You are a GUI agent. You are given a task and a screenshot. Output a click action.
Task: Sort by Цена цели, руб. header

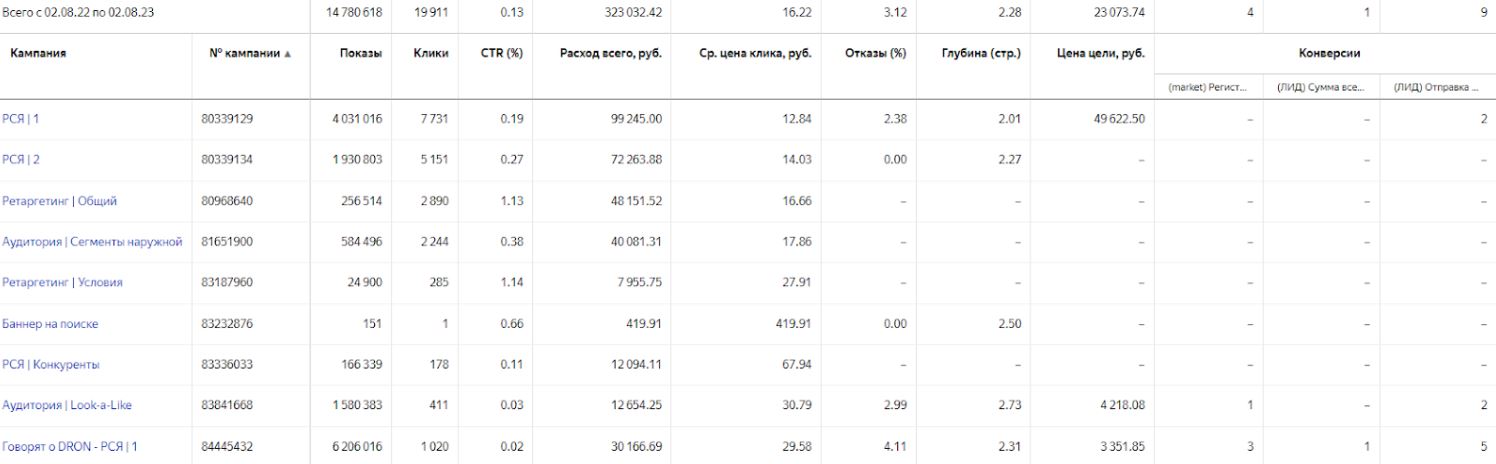tap(1101, 53)
